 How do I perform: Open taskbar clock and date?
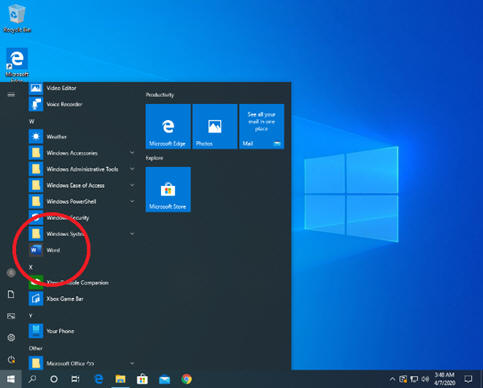click(x=444, y=379)
